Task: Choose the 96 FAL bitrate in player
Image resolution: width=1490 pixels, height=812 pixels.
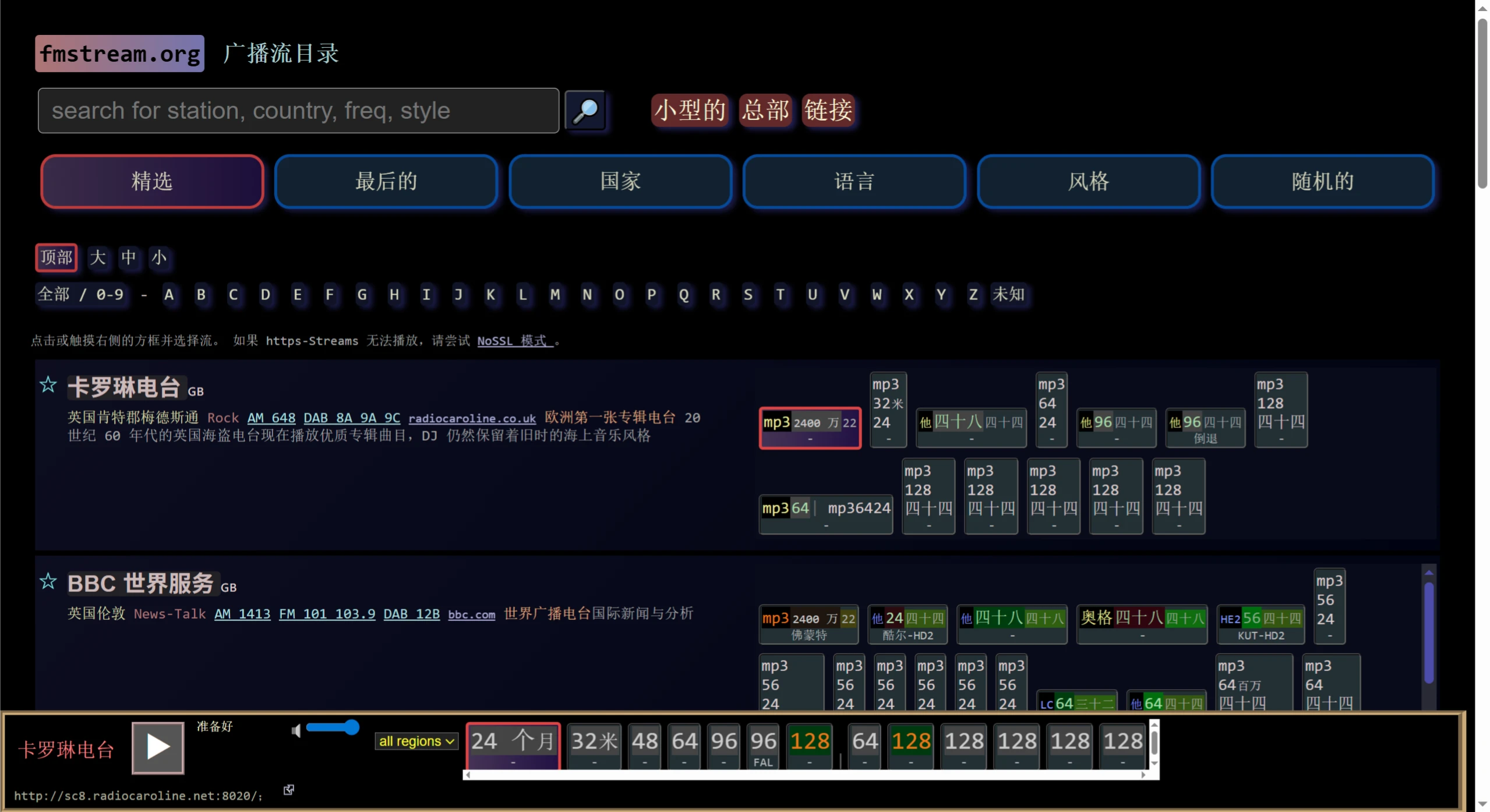Action: pyautogui.click(x=763, y=747)
